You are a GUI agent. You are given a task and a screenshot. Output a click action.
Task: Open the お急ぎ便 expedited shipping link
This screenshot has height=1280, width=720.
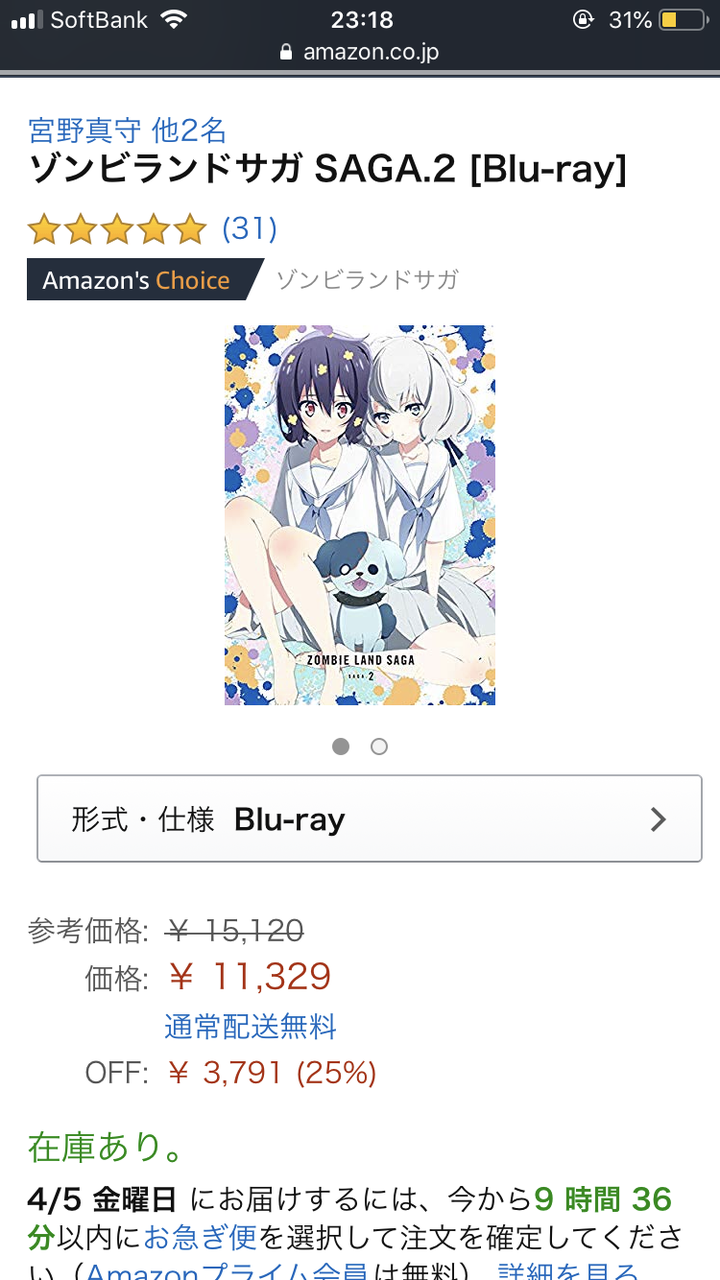coord(200,1237)
